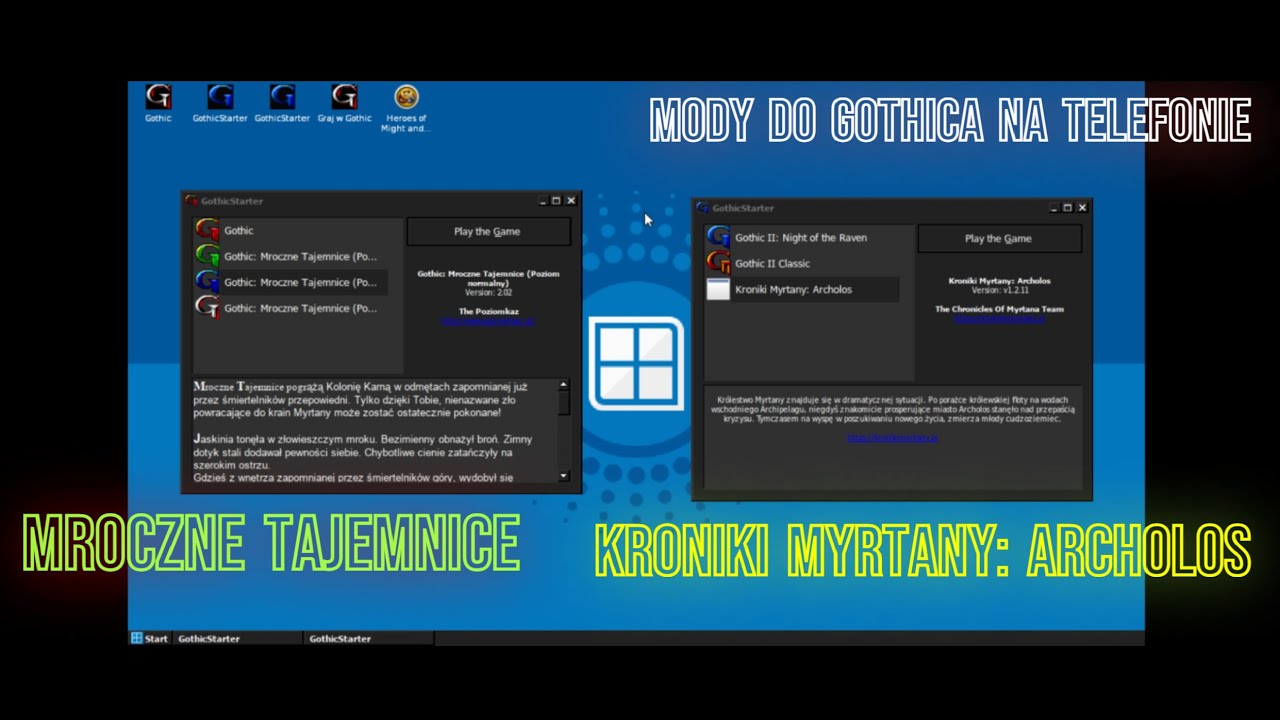The height and width of the screenshot is (720, 1280).
Task: Maximize the right GothicStarter window
Action: (x=1068, y=208)
